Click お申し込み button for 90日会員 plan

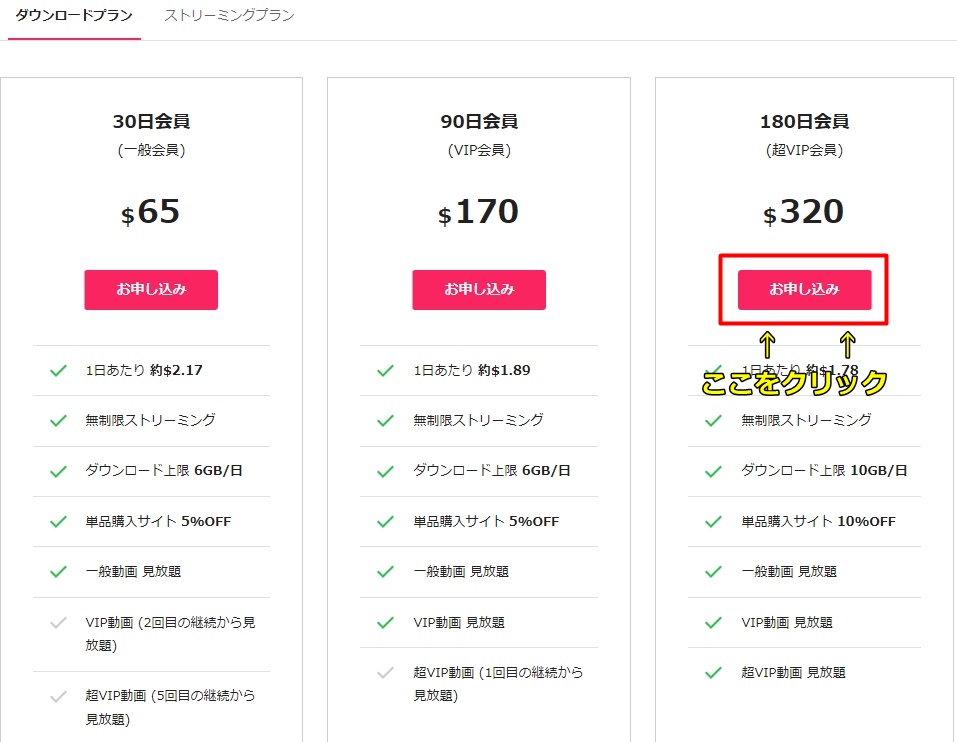tap(479, 290)
